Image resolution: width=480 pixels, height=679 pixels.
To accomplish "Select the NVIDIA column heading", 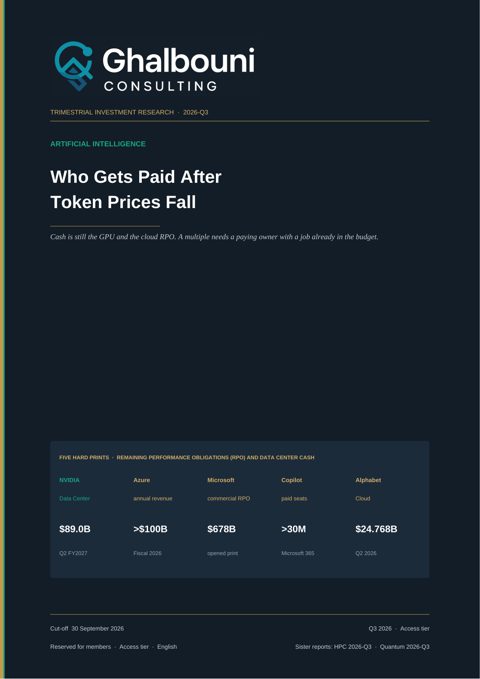I will click(69, 480).
